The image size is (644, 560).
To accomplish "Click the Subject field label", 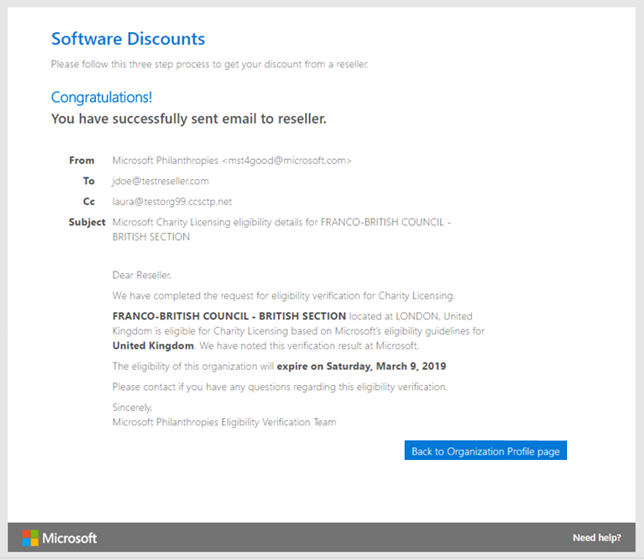I will pyautogui.click(x=87, y=222).
